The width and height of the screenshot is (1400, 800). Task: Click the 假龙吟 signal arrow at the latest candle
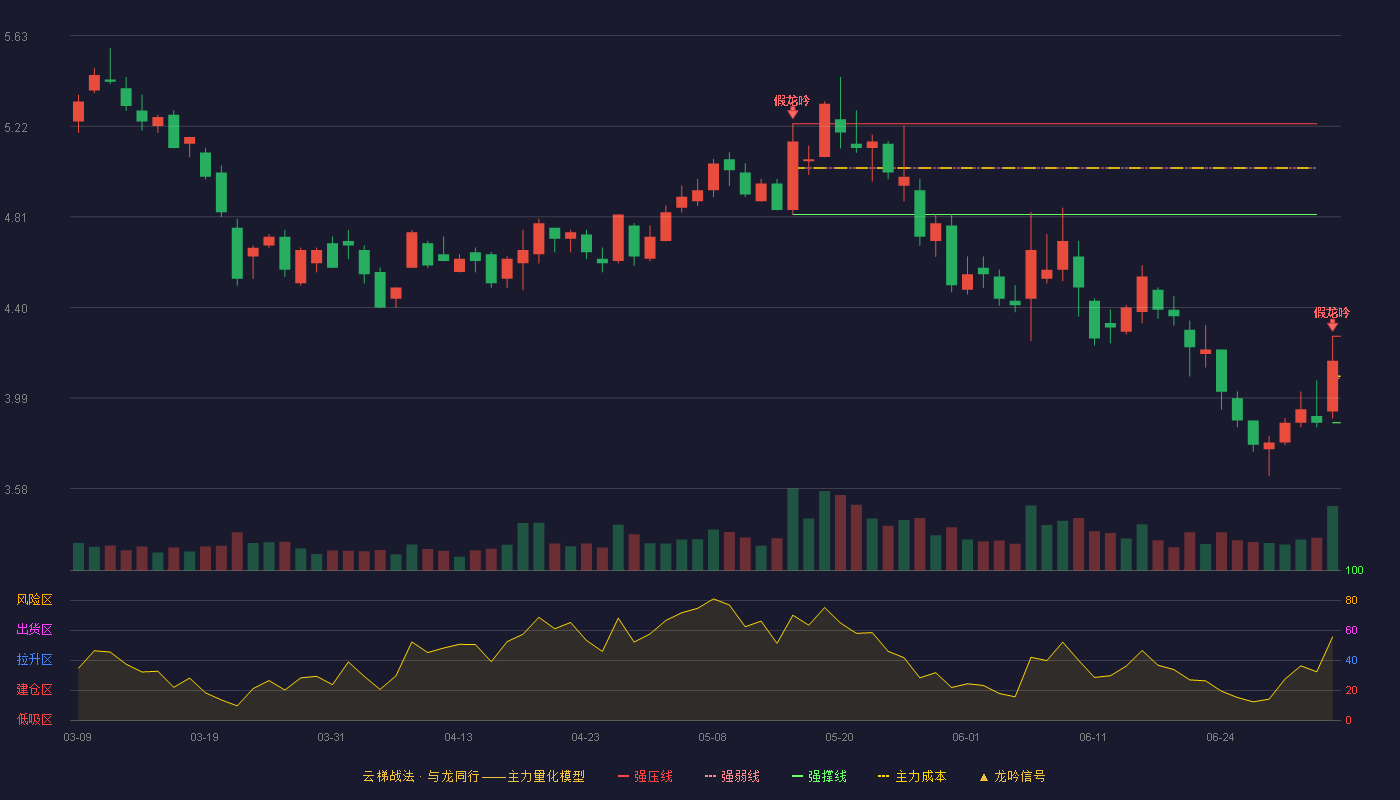click(1332, 325)
